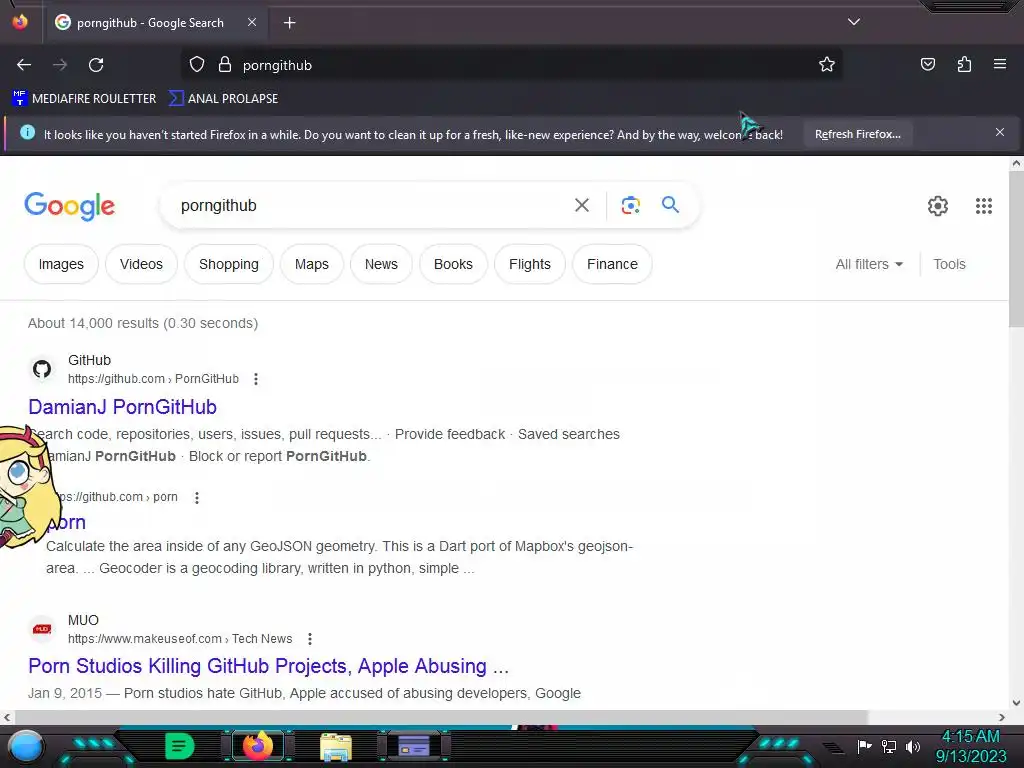Switch to Maps results
This screenshot has width=1024, height=768.
[x=312, y=264]
